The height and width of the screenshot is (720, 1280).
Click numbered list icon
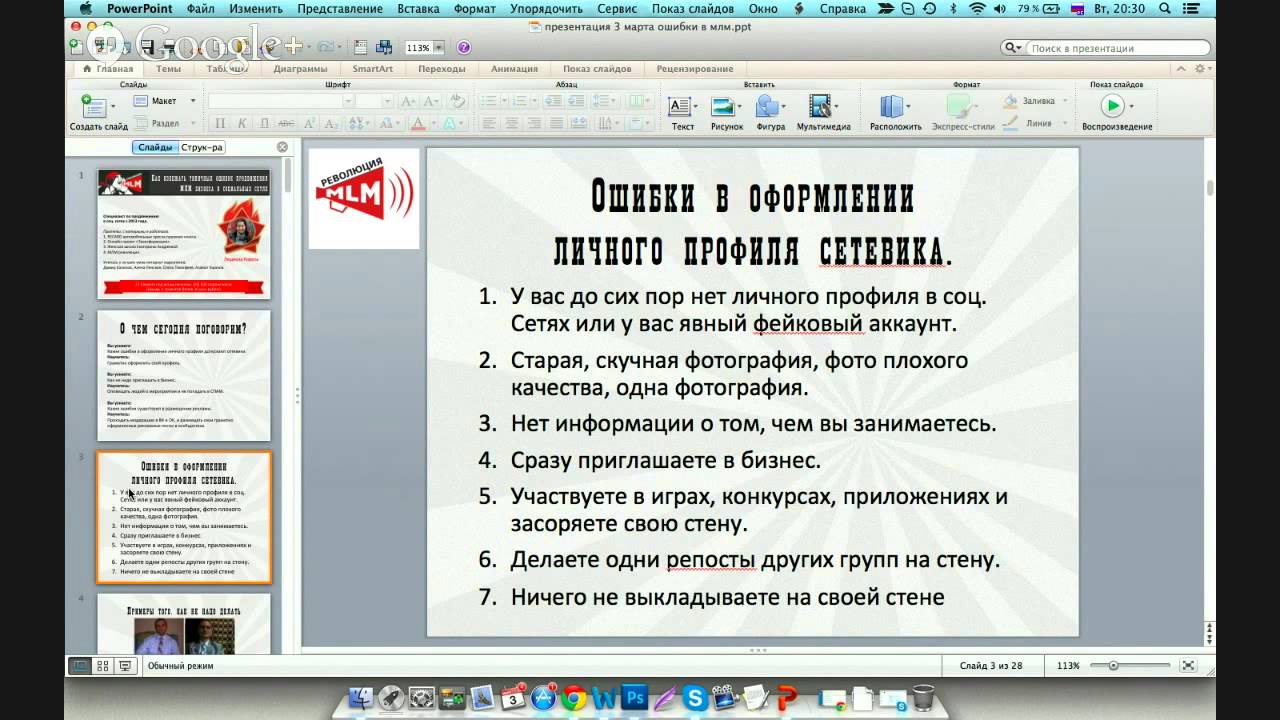pyautogui.click(x=520, y=101)
